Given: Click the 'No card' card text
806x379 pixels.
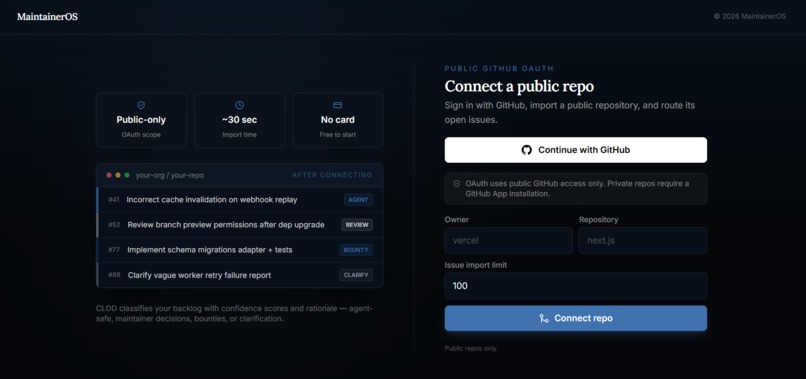Looking at the screenshot, I should (x=337, y=120).
